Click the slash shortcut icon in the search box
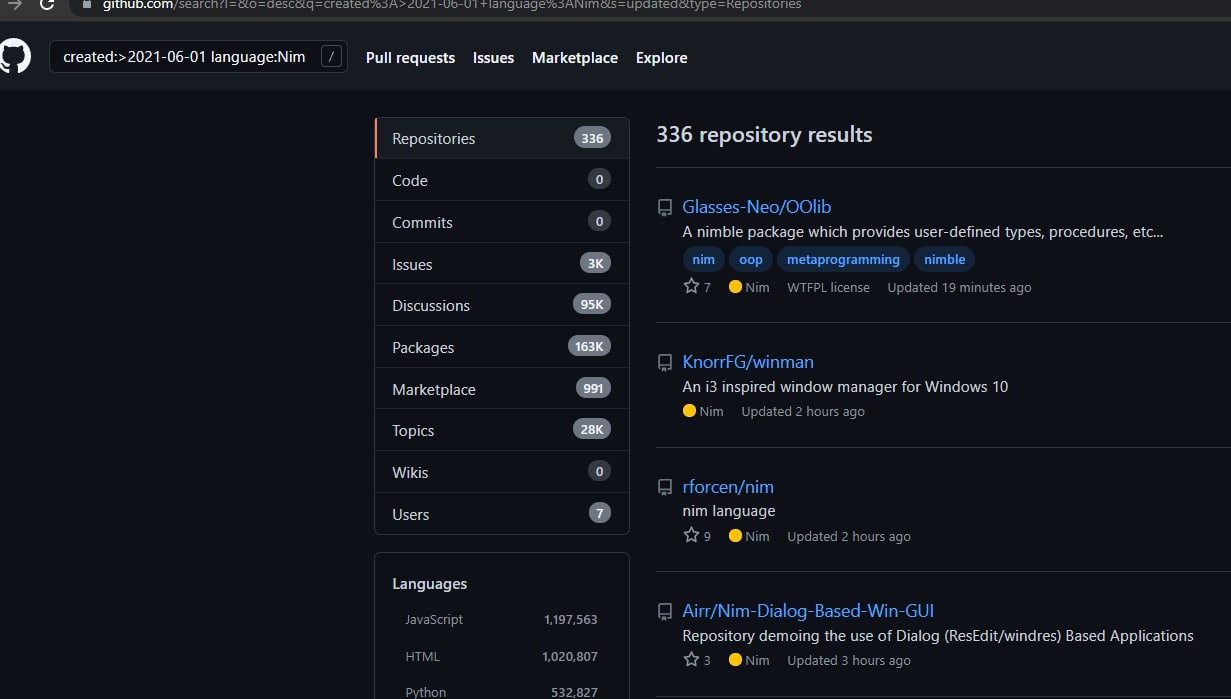The image size is (1231, 699). tap(331, 57)
